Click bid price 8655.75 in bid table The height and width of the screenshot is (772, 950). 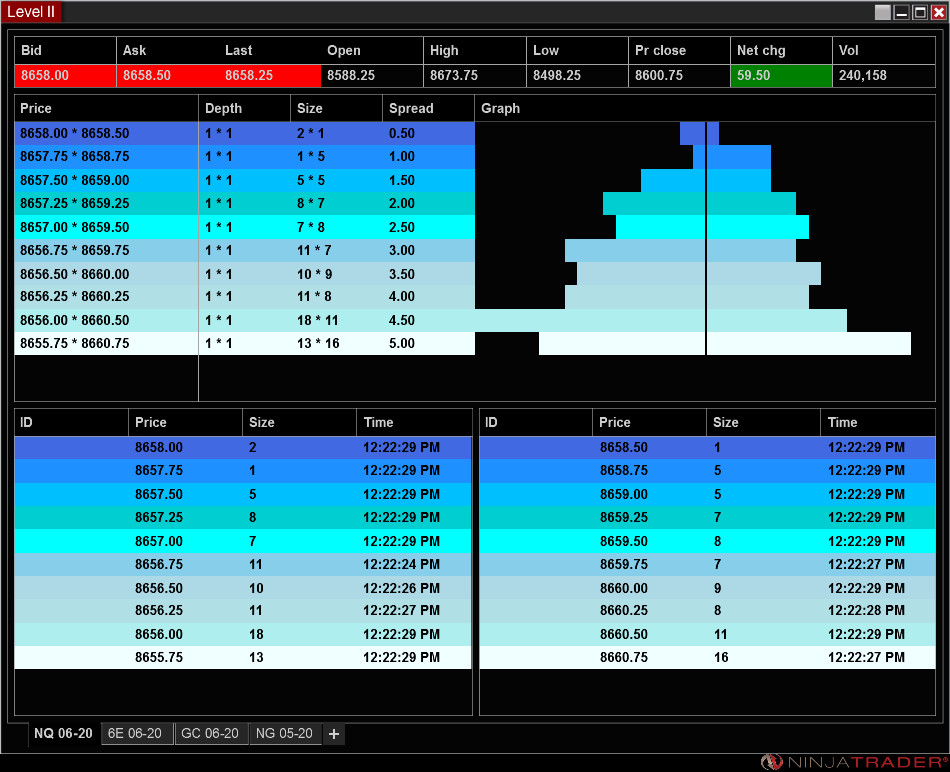159,657
